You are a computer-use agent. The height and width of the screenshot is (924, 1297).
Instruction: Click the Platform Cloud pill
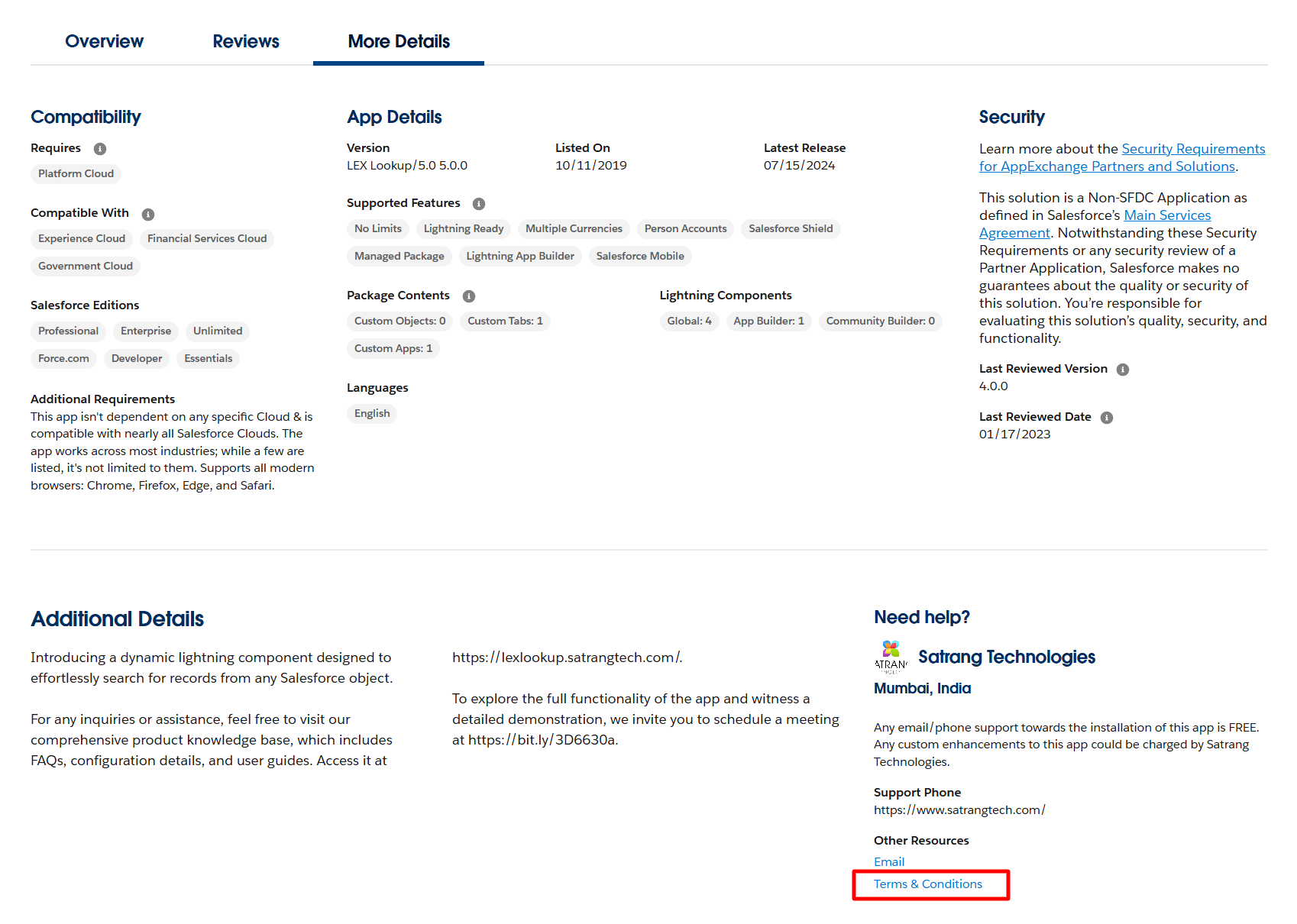(x=76, y=174)
